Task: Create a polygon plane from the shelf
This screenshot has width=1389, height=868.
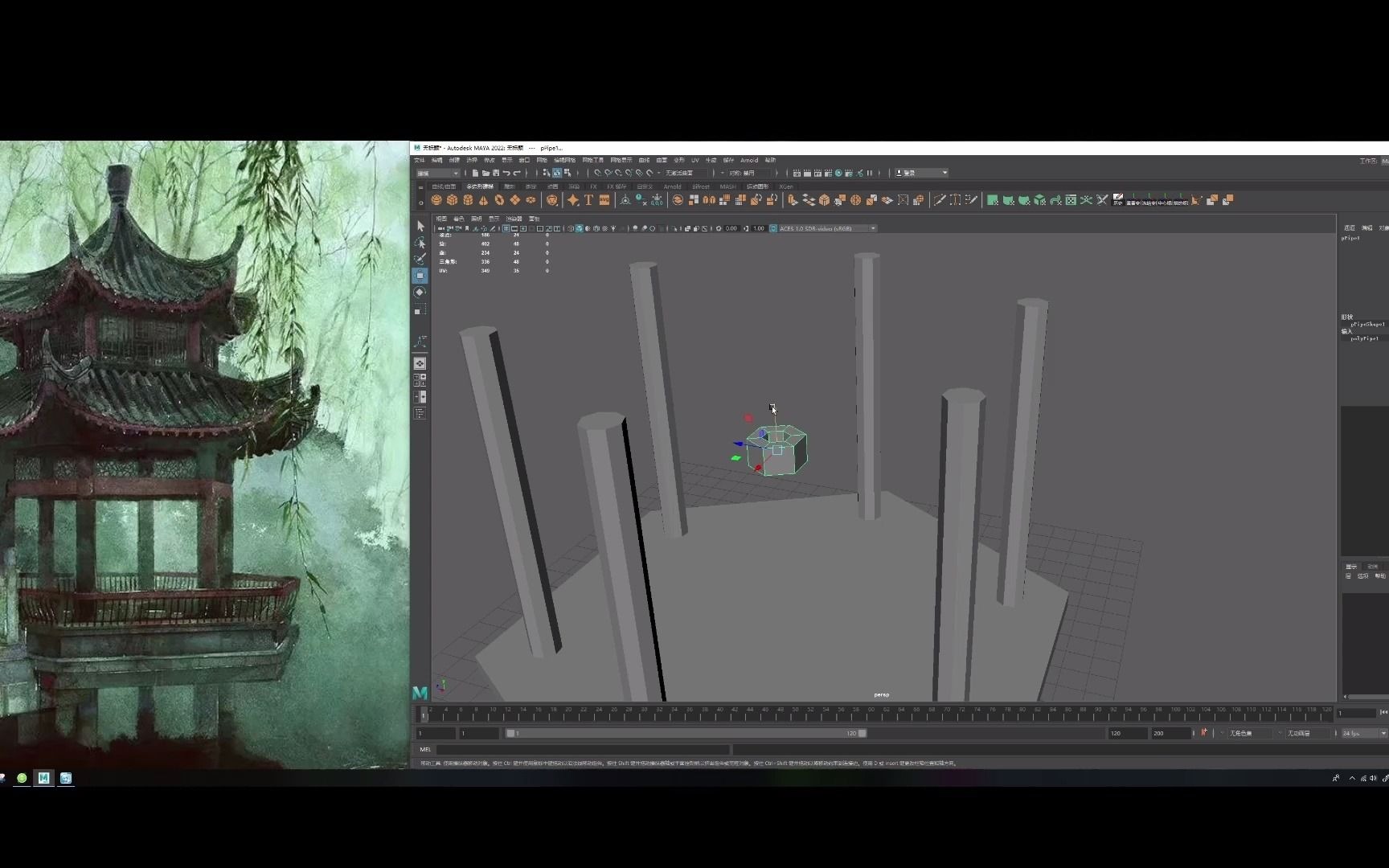Action: click(514, 199)
